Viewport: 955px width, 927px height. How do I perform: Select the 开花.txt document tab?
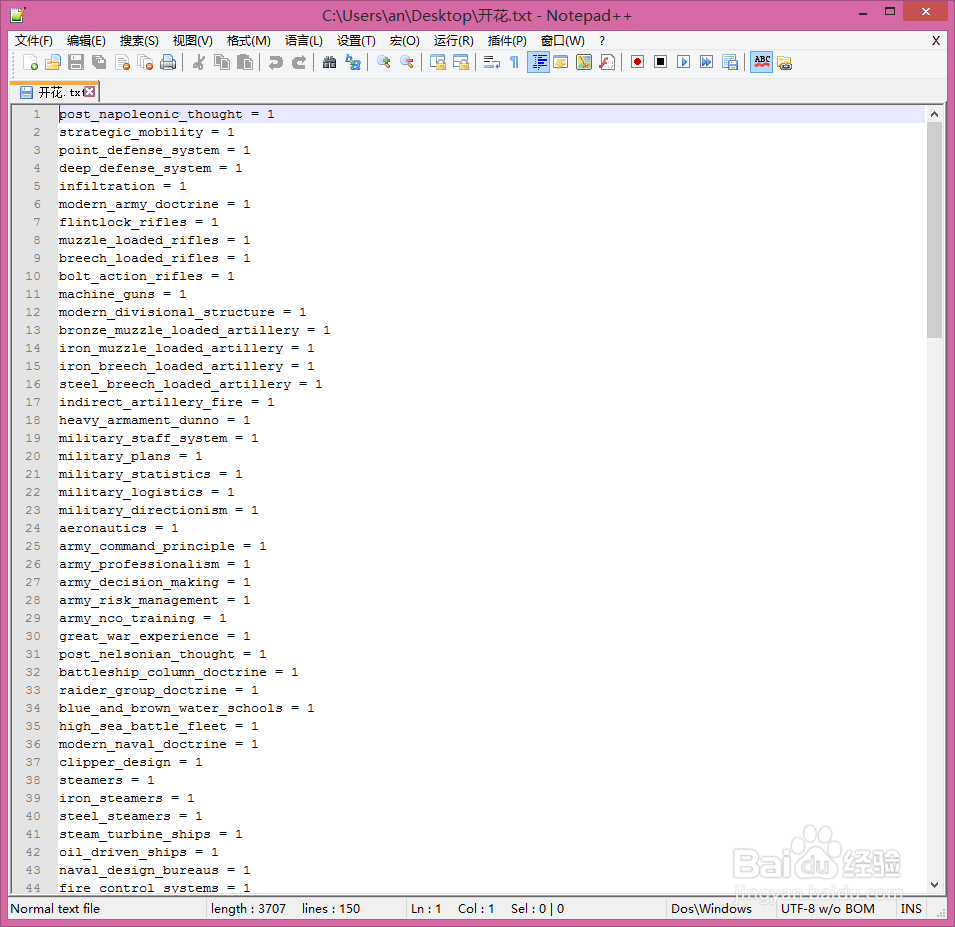pos(52,92)
